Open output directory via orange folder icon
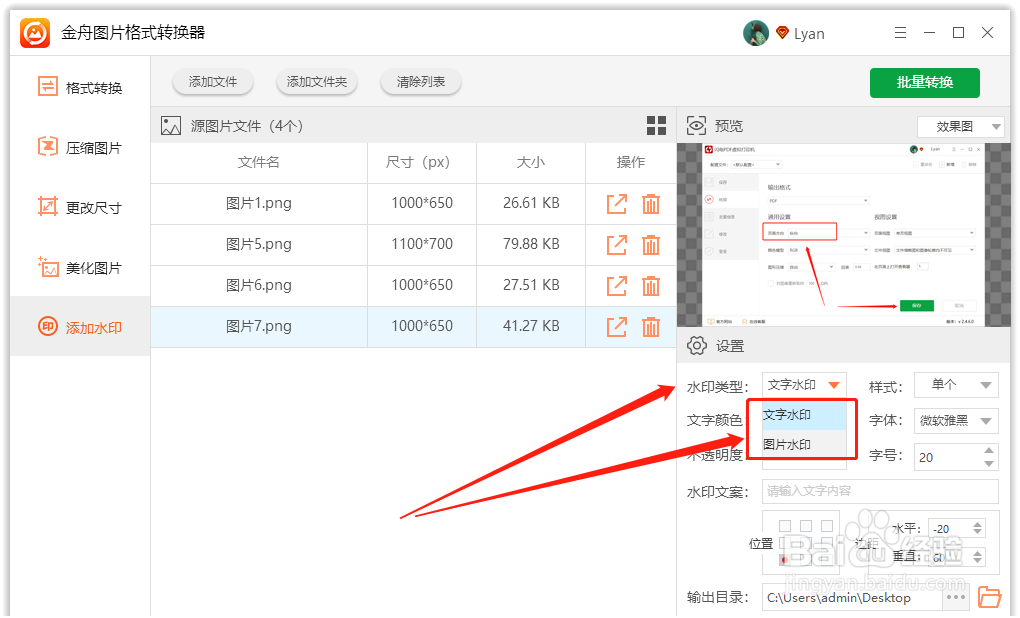The width and height of the screenshot is (1020, 618). (x=989, y=597)
